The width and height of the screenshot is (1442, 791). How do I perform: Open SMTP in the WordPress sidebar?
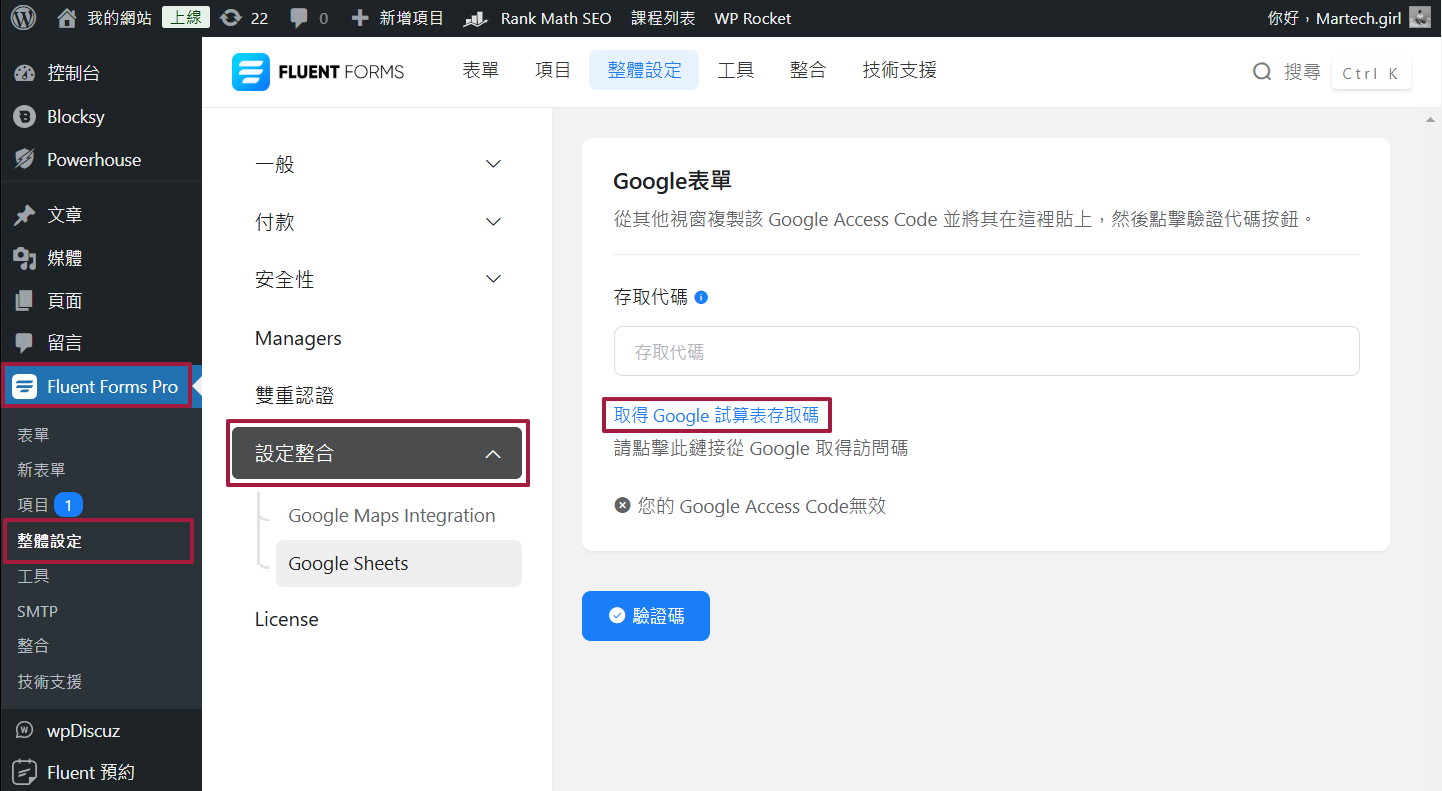coord(37,612)
